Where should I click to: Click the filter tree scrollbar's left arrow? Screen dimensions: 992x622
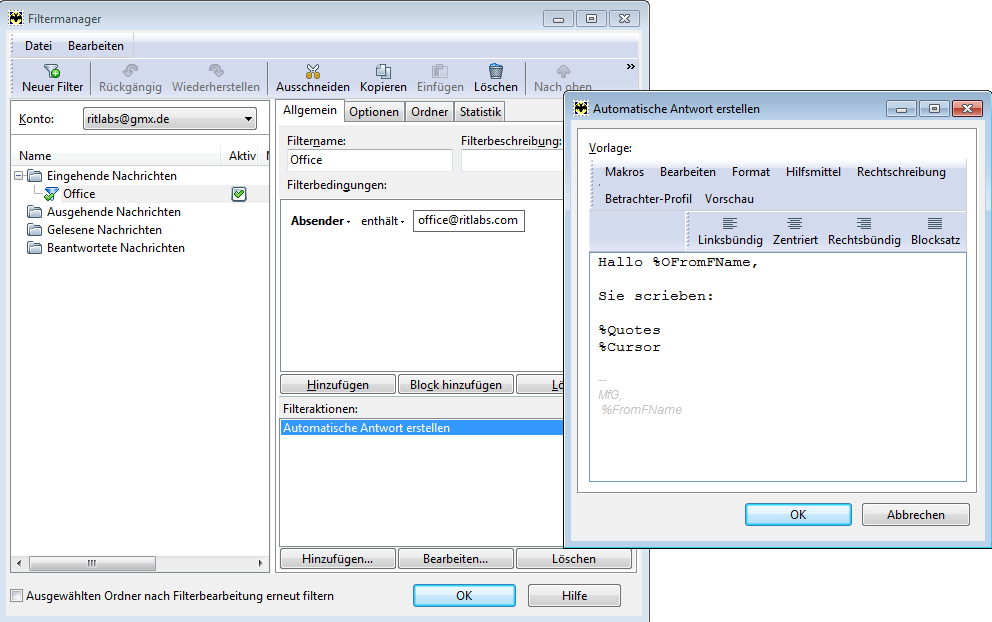[x=19, y=563]
